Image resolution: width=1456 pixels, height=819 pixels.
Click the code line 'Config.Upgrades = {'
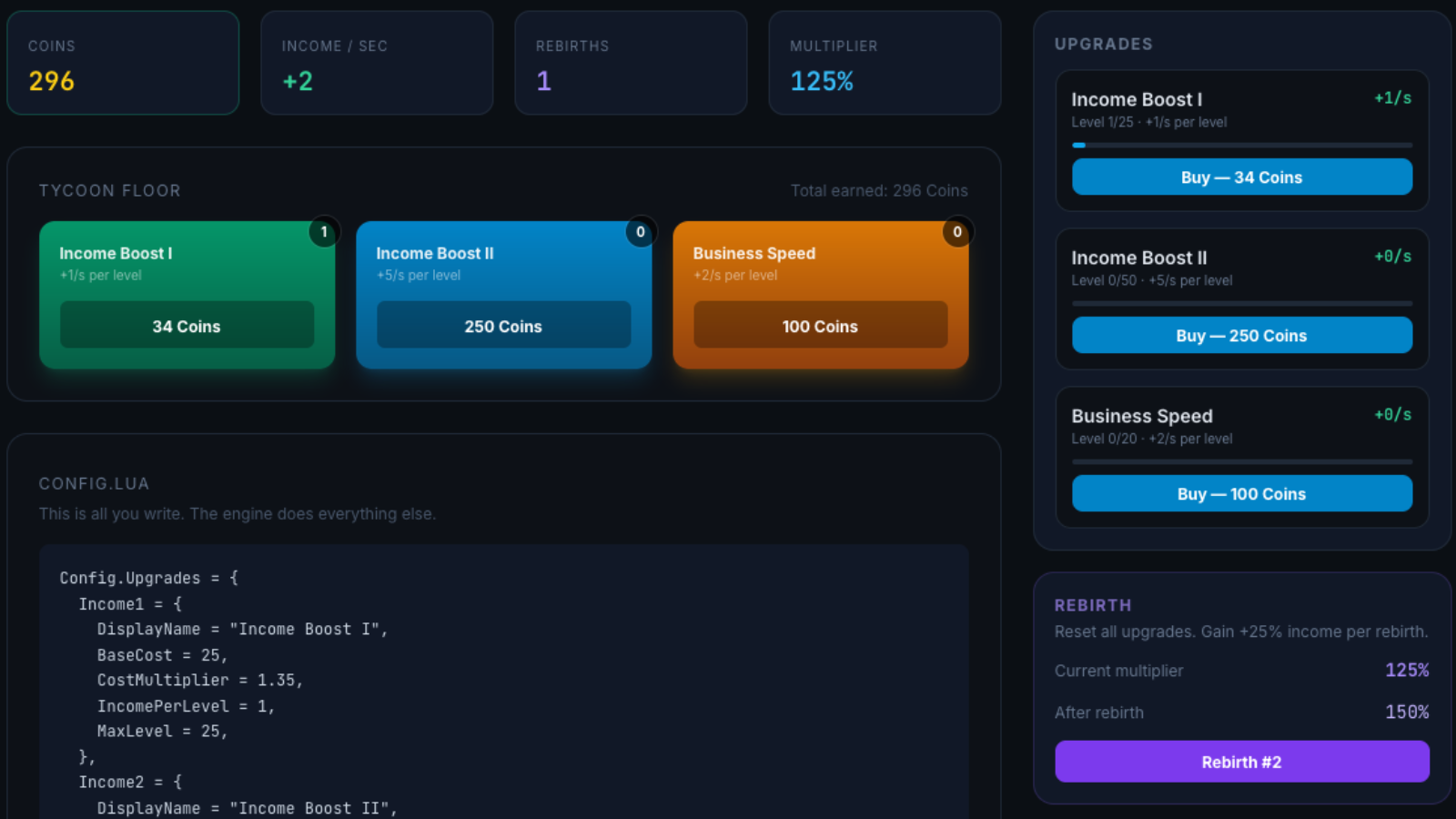pos(148,578)
